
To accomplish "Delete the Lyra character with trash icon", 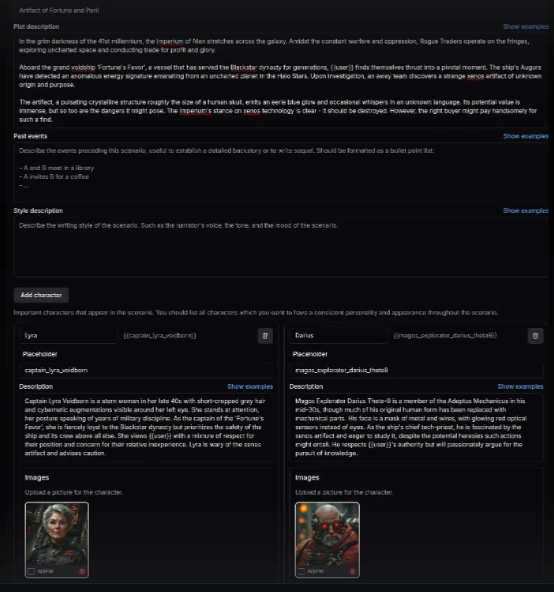I will [x=265, y=336].
